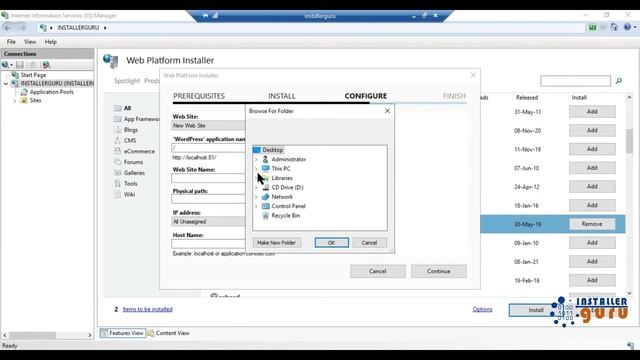The height and width of the screenshot is (360, 640).
Task: Click OK in Browse For Folder dialog
Action: click(331, 242)
